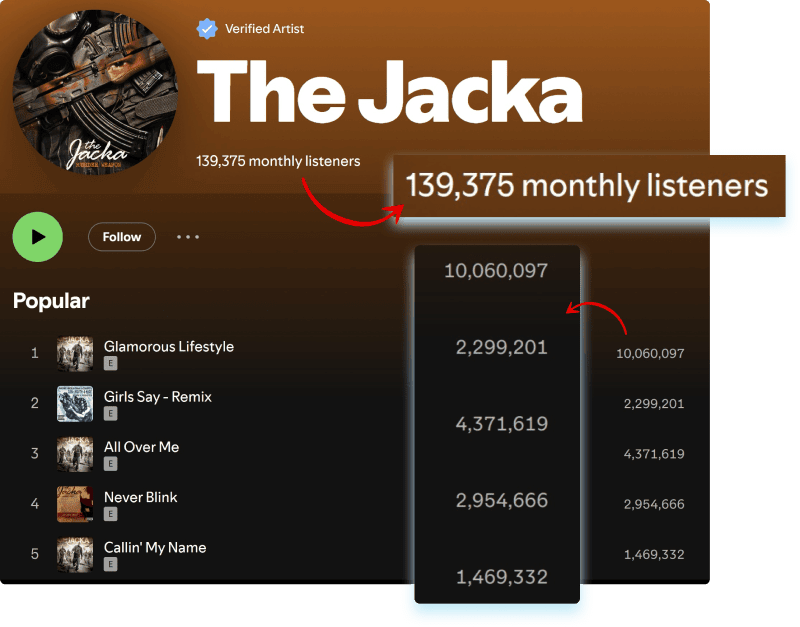Follow The Jacka with the Follow button
The width and height of the screenshot is (800, 627).
122,237
